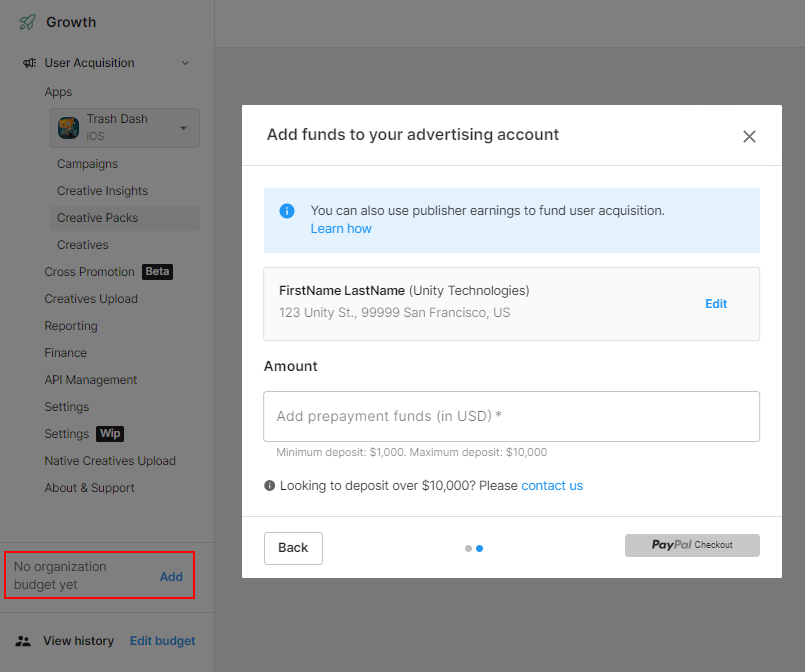Click the contact us link
The image size is (805, 672).
[552, 486]
